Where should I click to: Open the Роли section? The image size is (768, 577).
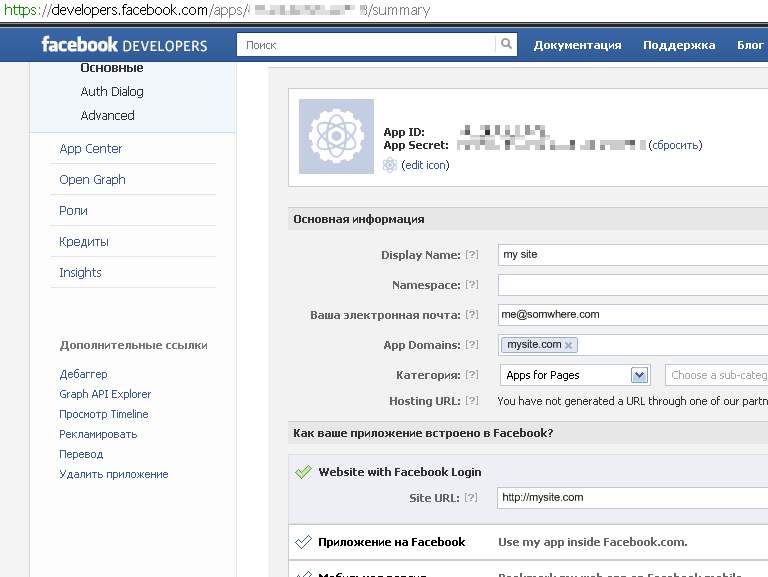73,211
